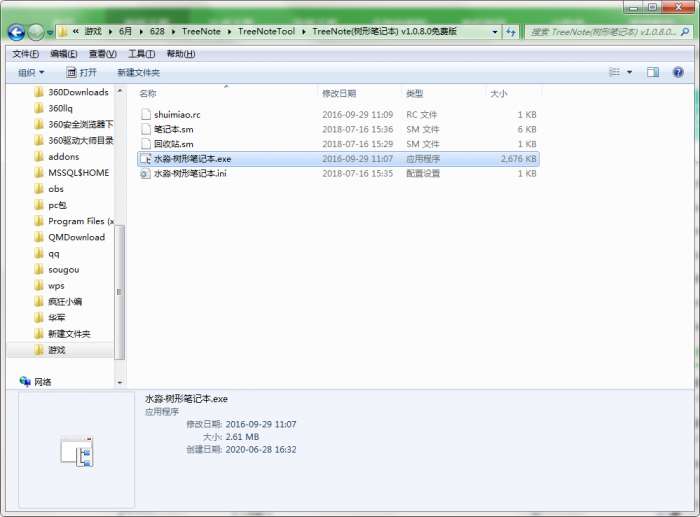Click the search magnifier icon

pyautogui.click(x=685, y=32)
